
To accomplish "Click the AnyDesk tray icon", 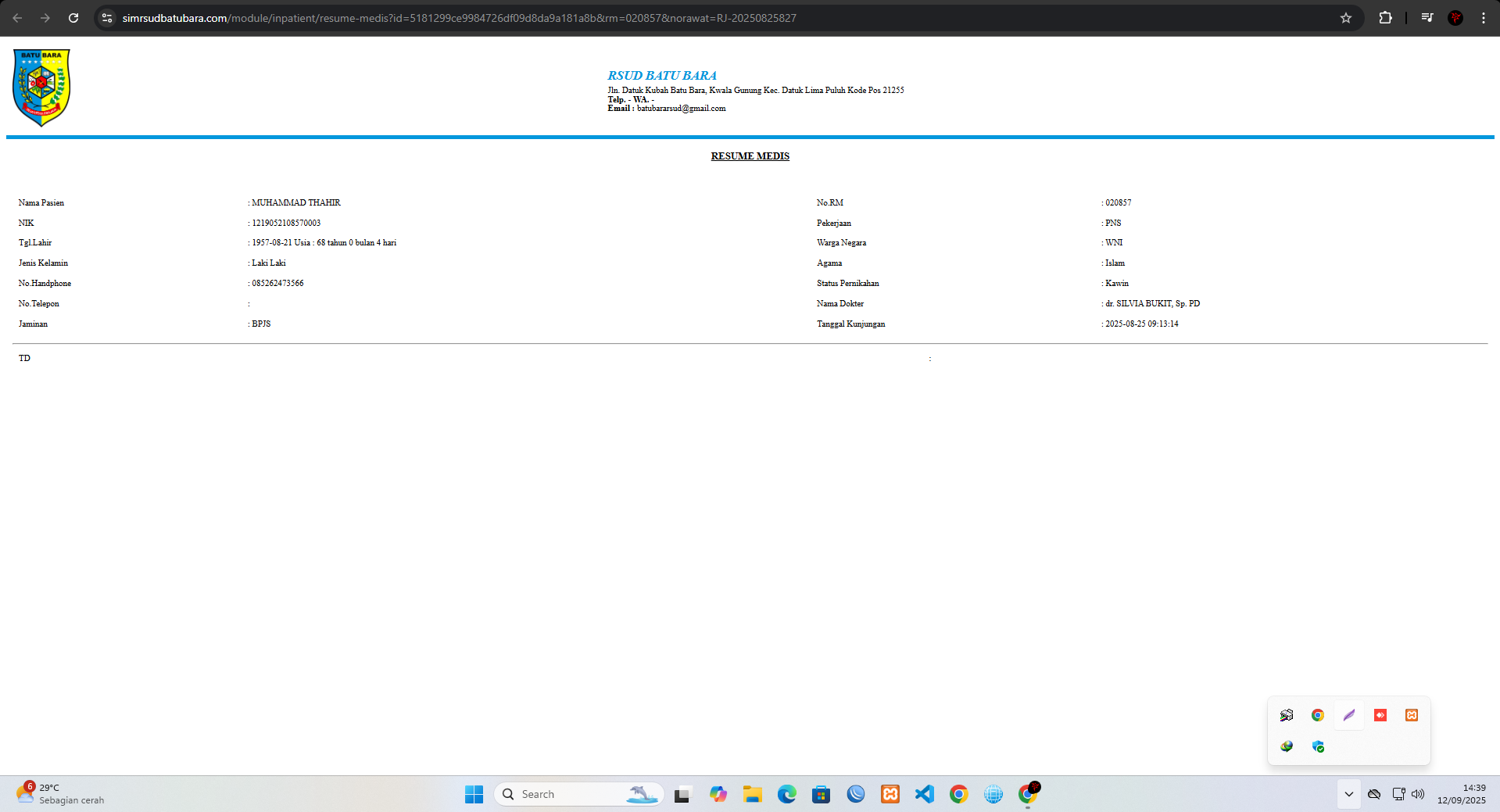I will (1380, 715).
